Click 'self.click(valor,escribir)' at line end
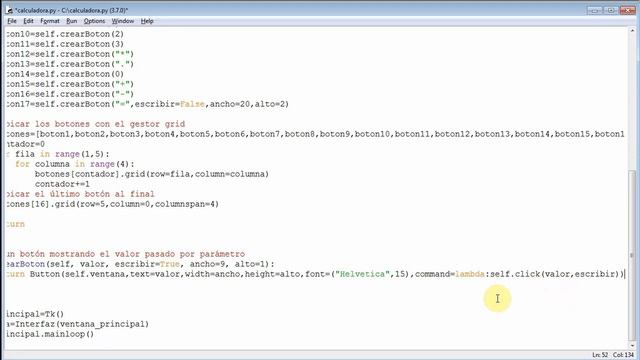 click(x=555, y=274)
